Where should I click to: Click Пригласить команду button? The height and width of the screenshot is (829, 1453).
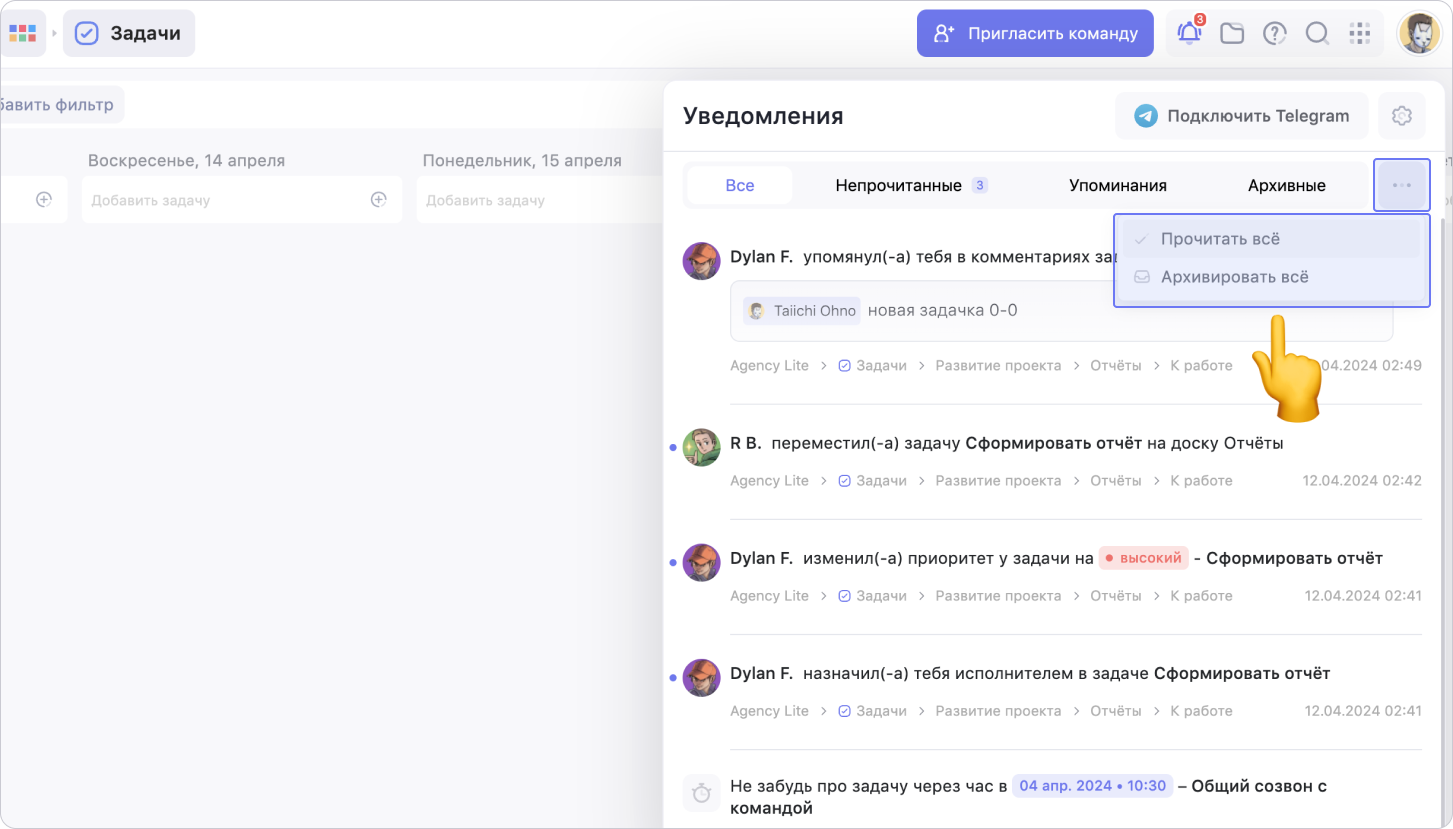pos(1035,33)
